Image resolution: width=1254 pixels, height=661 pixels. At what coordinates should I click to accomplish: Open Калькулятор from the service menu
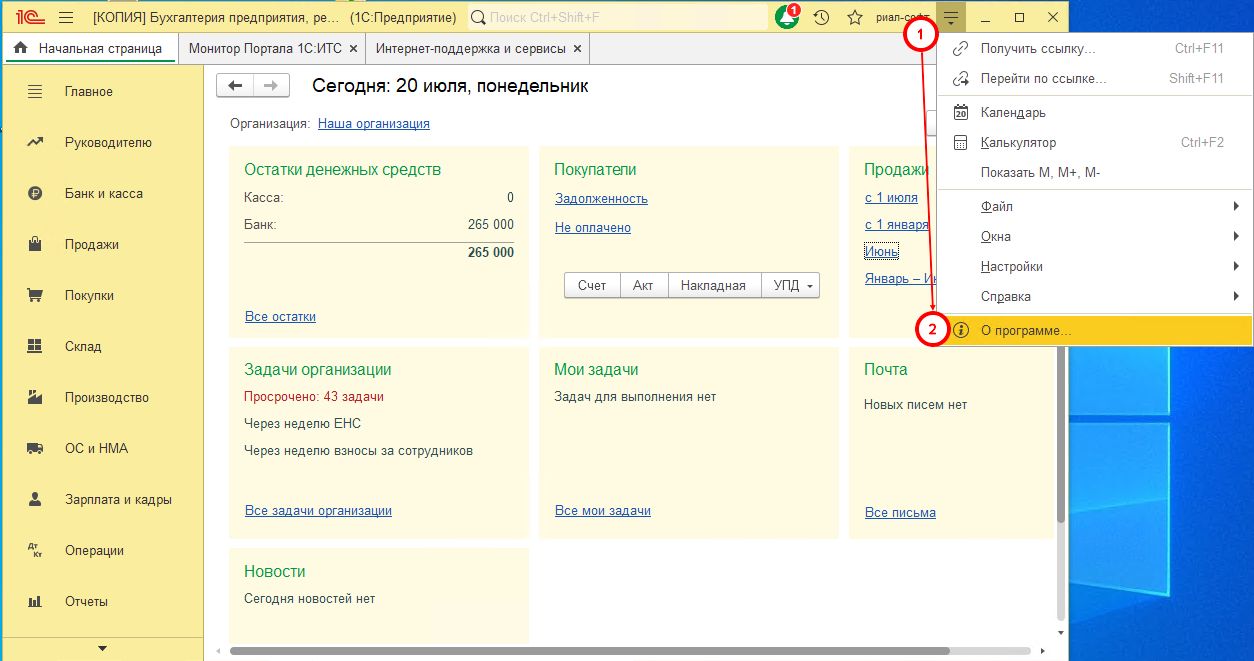(1094, 142)
